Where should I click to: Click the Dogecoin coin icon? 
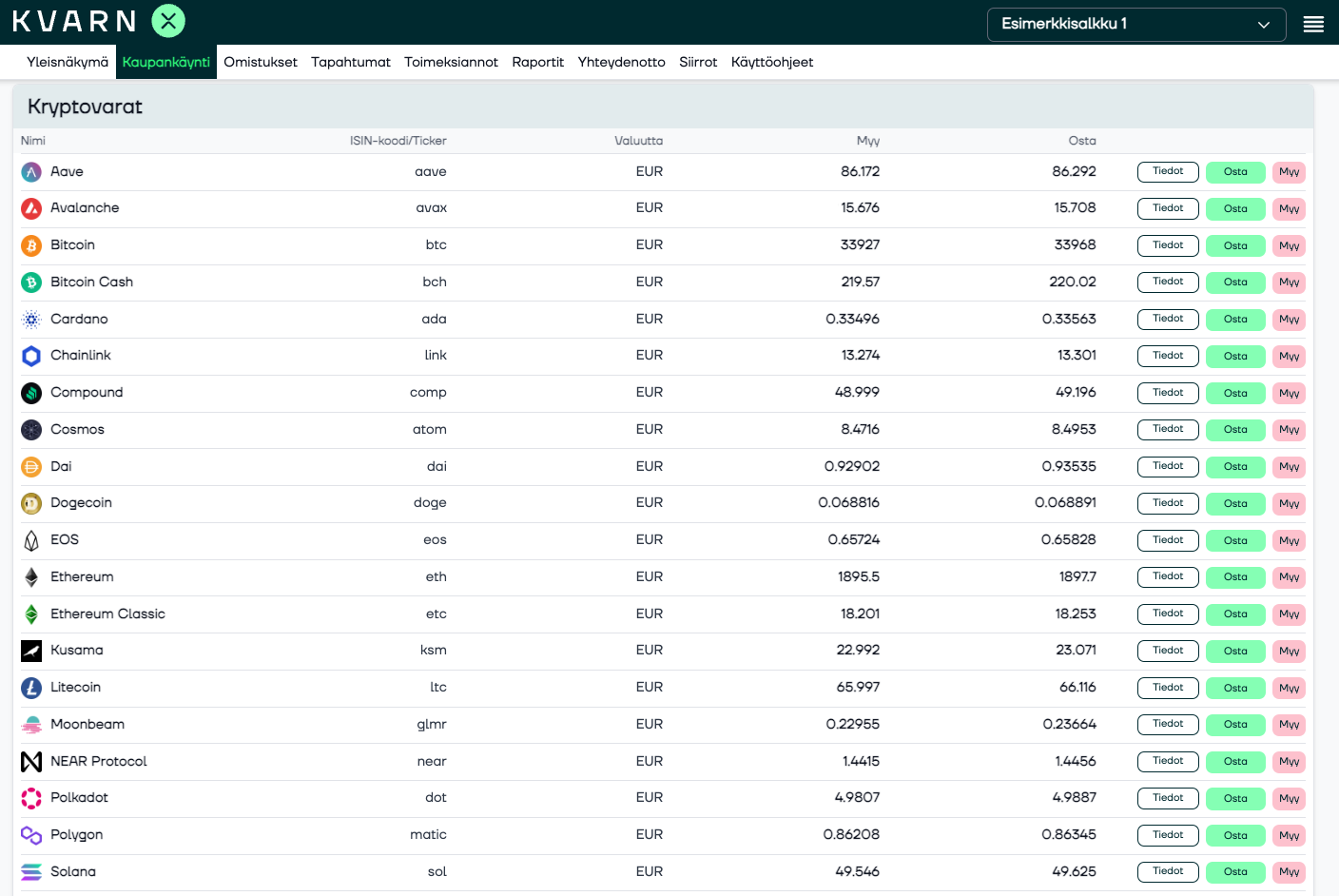(31, 503)
